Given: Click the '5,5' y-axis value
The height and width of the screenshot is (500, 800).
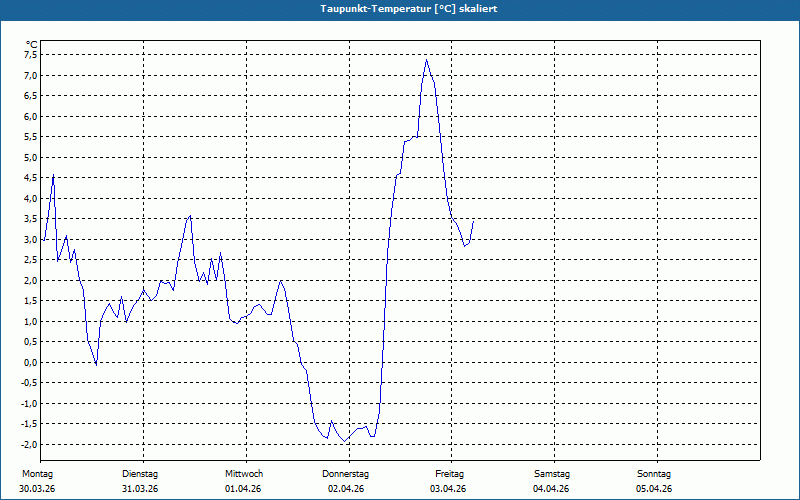Looking at the screenshot, I should (31, 137).
